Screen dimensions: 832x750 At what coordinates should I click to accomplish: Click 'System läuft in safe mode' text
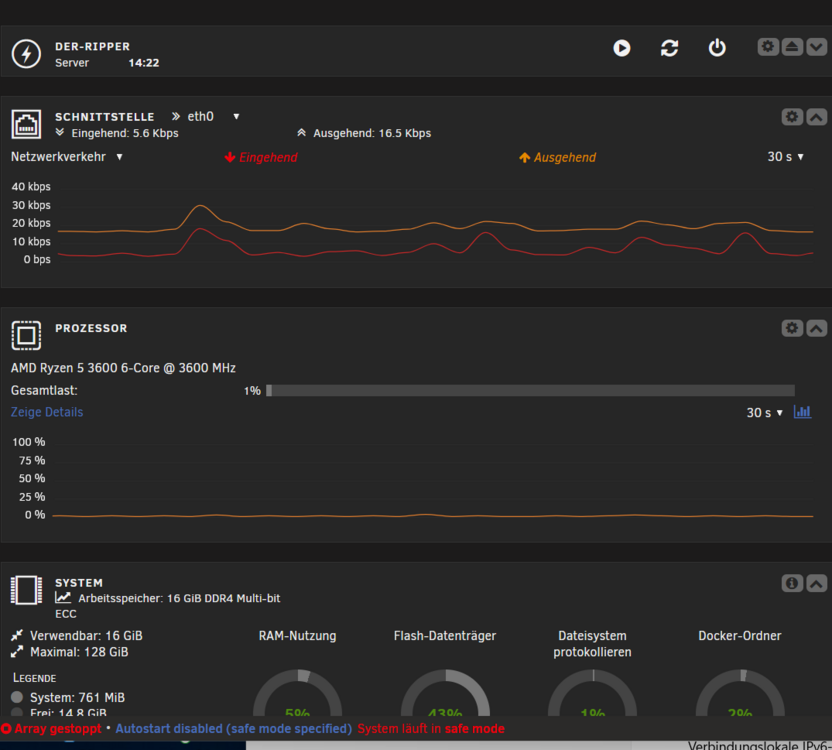click(431, 729)
